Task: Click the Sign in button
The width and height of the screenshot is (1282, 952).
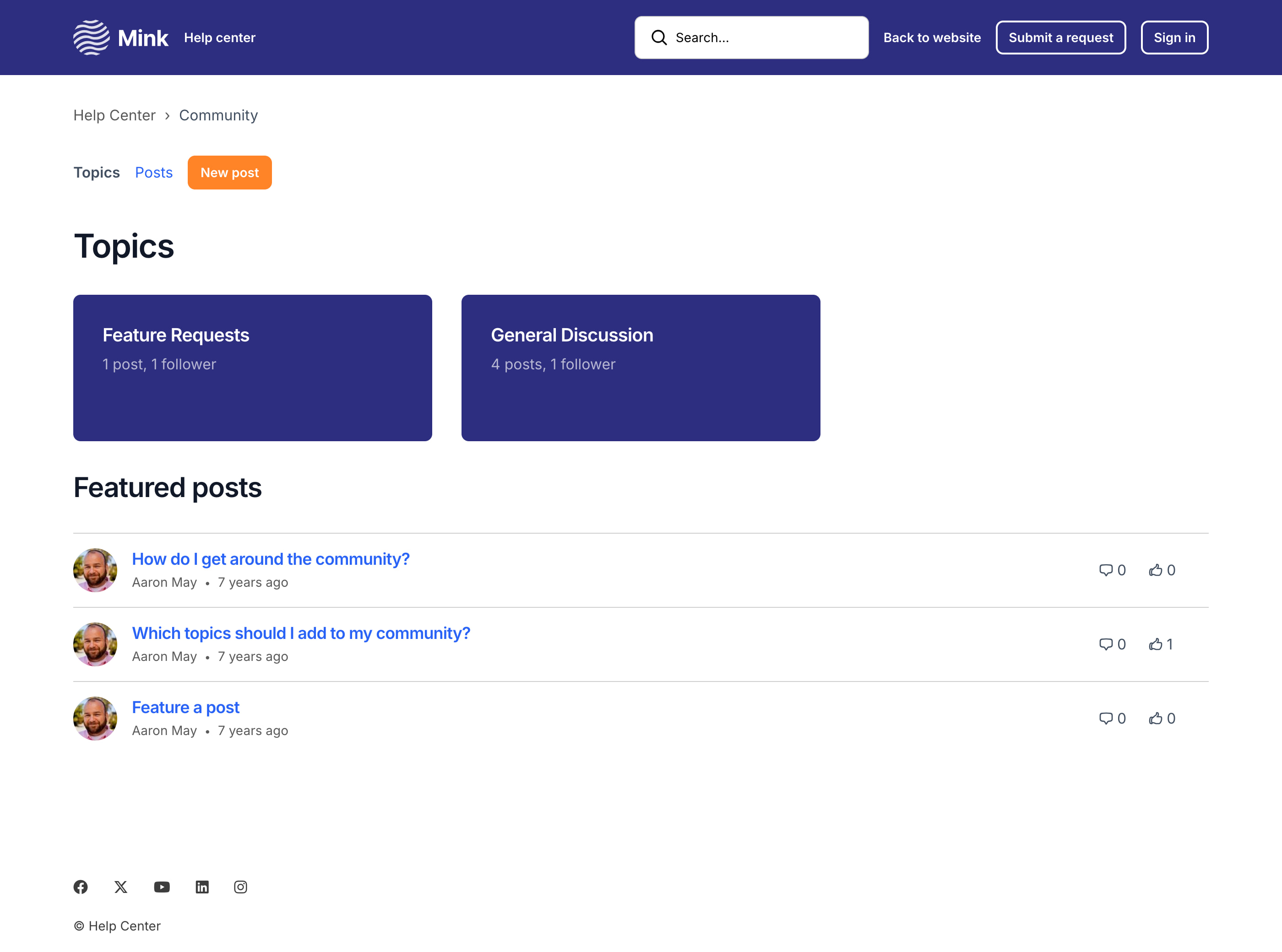Action: 1174,38
